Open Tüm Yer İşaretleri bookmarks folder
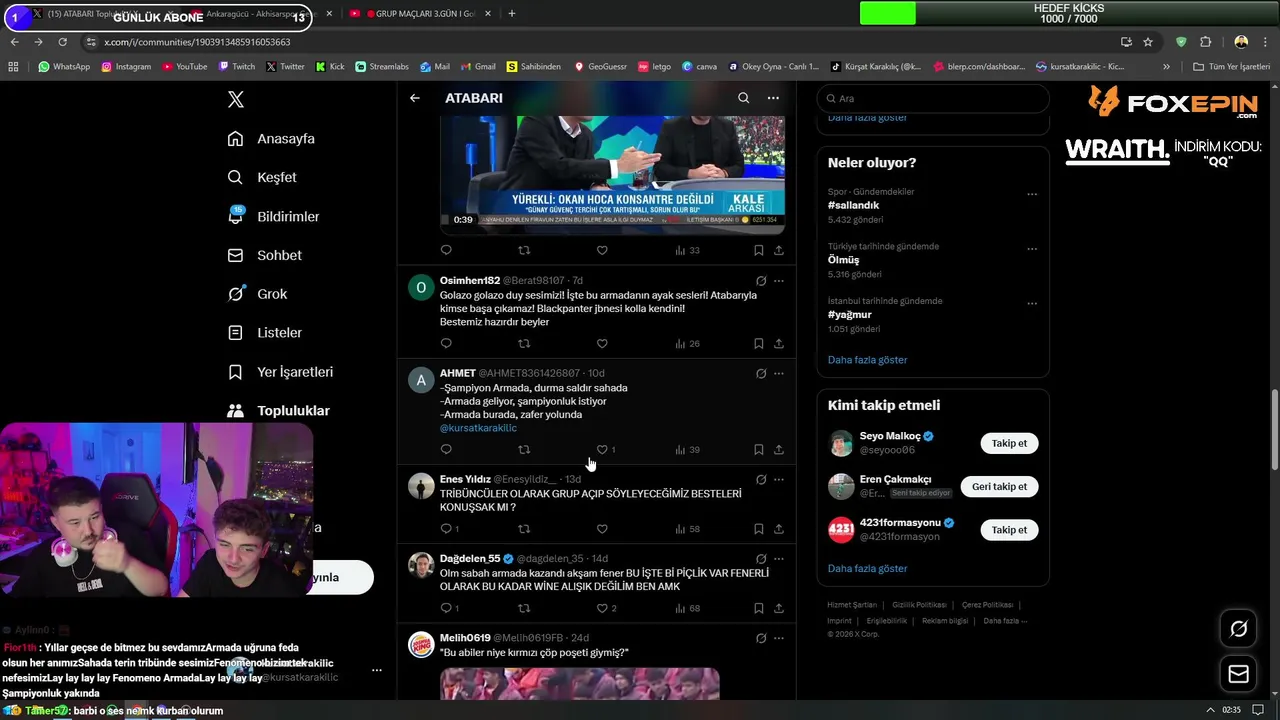The height and width of the screenshot is (720, 1280). click(1231, 67)
